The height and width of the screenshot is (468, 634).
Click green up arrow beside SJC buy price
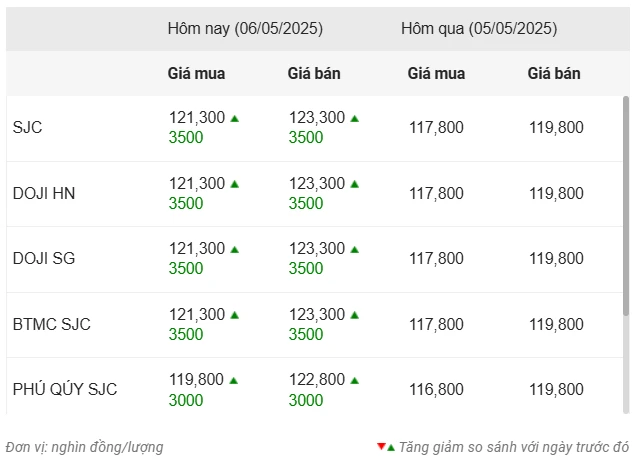[x=235, y=119]
